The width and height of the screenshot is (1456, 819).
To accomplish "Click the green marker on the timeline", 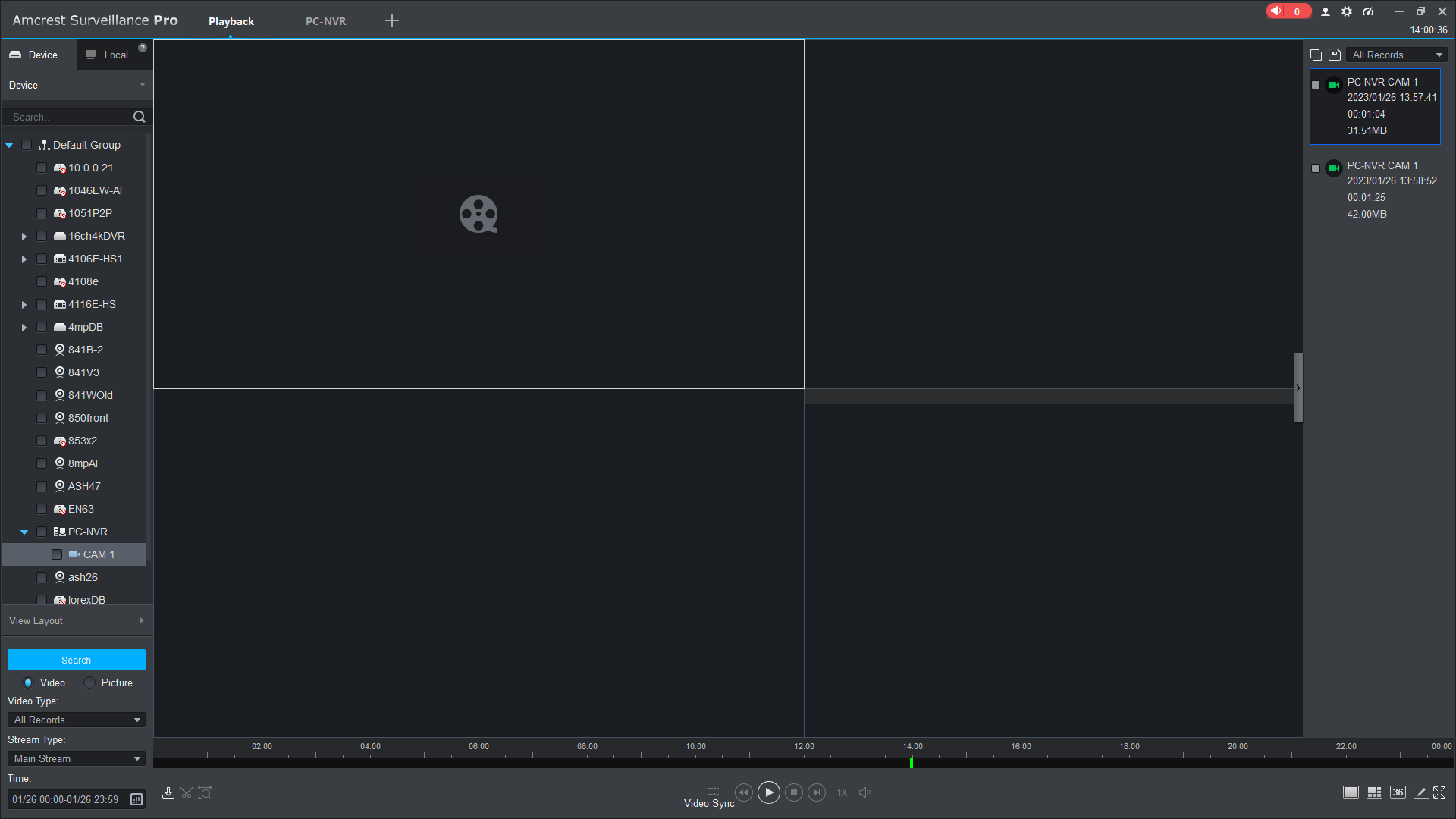I will coord(911,763).
